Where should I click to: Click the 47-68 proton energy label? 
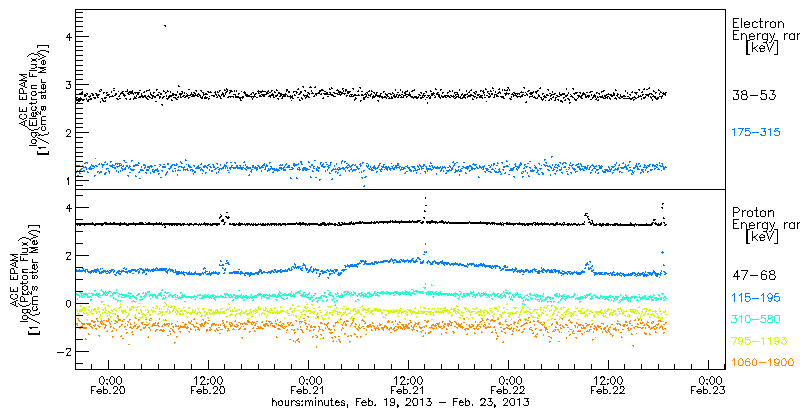coord(754,275)
